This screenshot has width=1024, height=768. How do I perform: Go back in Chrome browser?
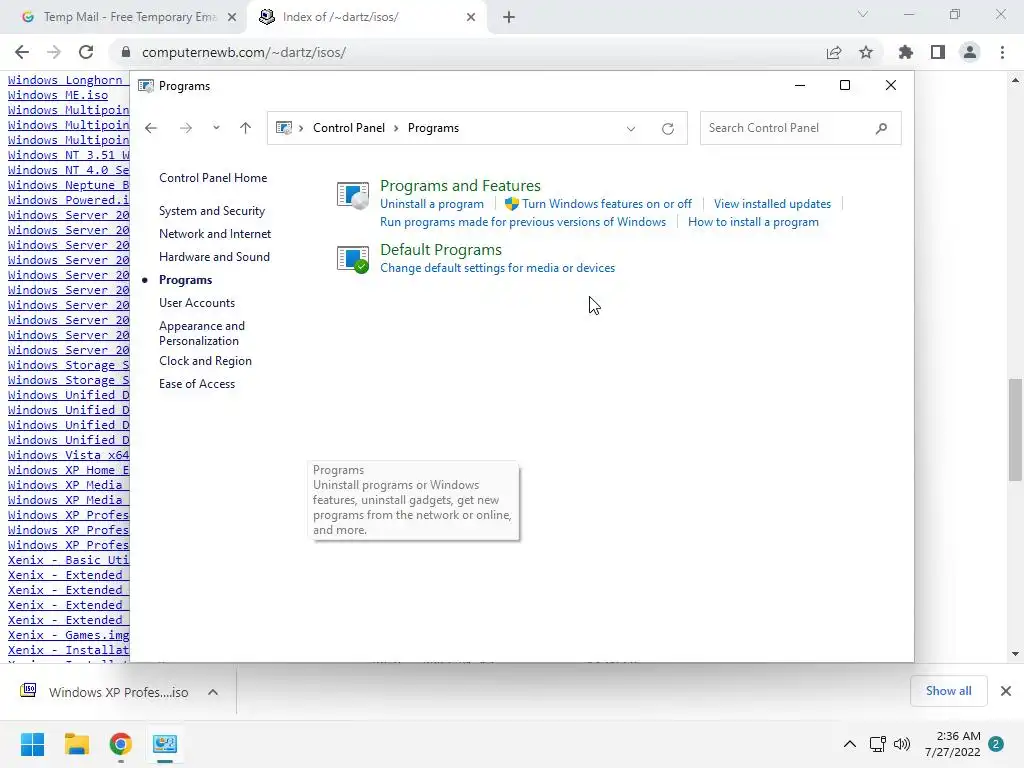22,52
